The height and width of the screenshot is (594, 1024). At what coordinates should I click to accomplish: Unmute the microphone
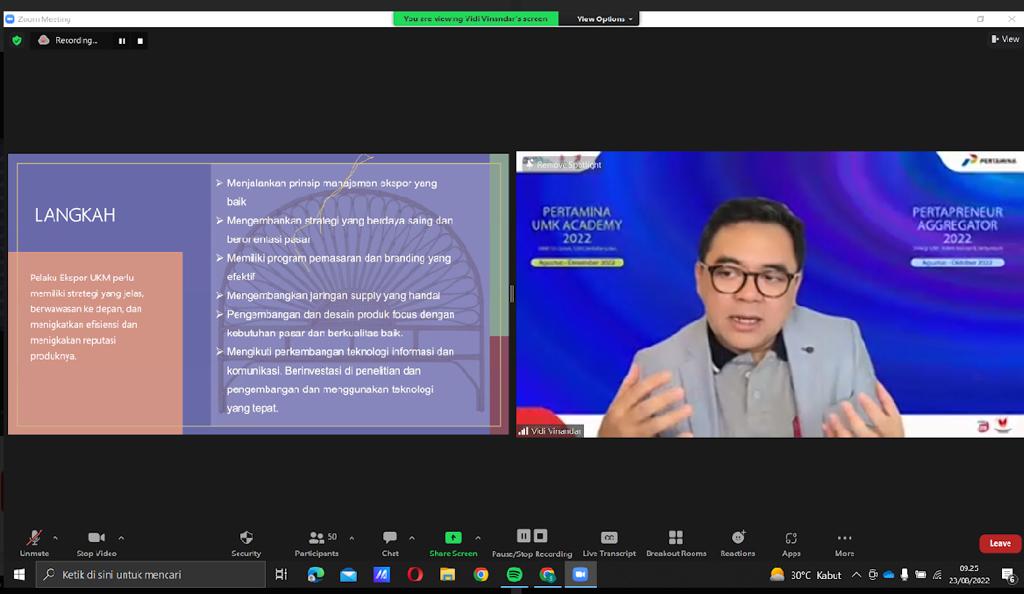[x=34, y=542]
